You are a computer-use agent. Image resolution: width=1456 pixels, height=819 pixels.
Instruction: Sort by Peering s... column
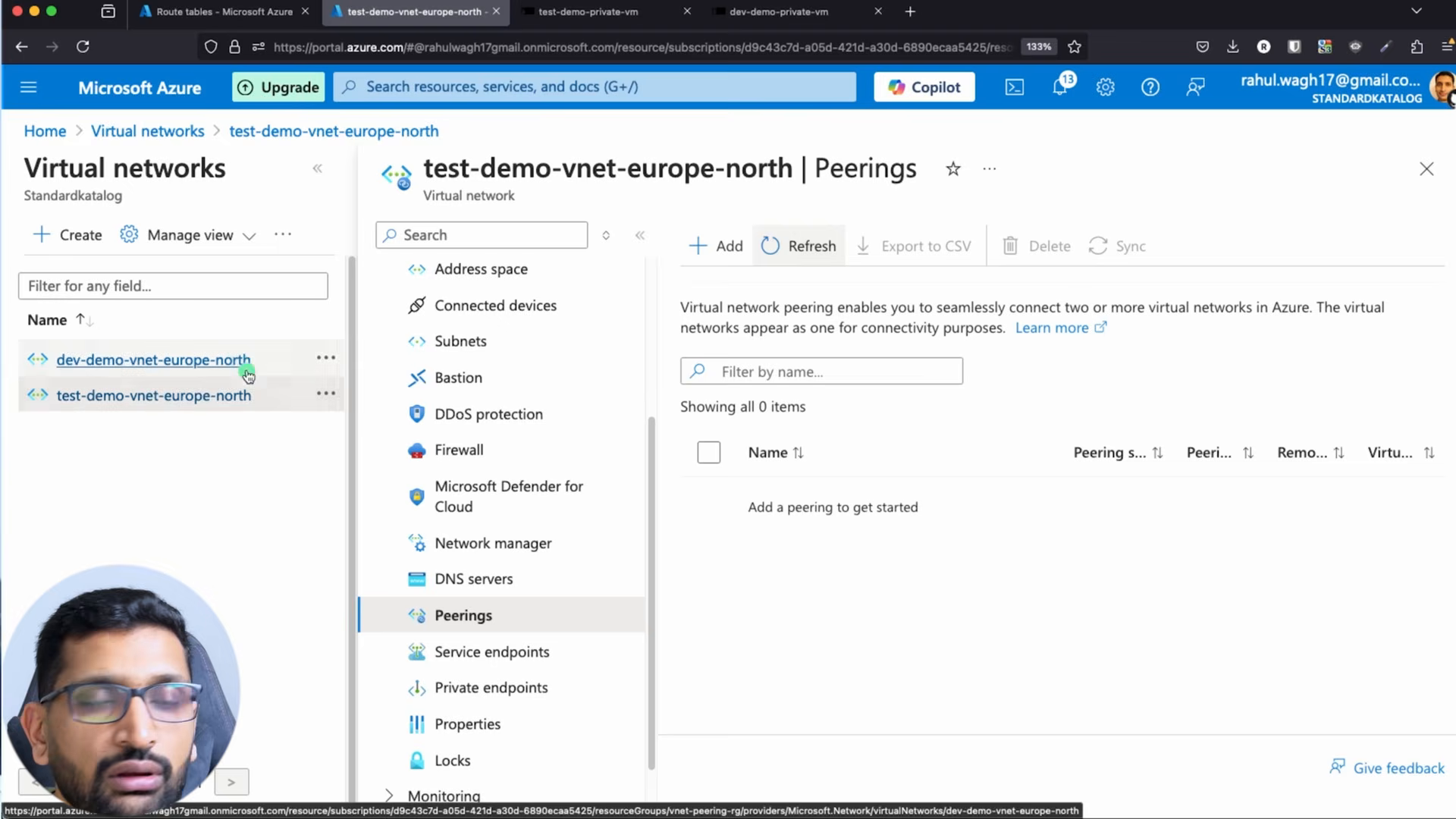1118,453
